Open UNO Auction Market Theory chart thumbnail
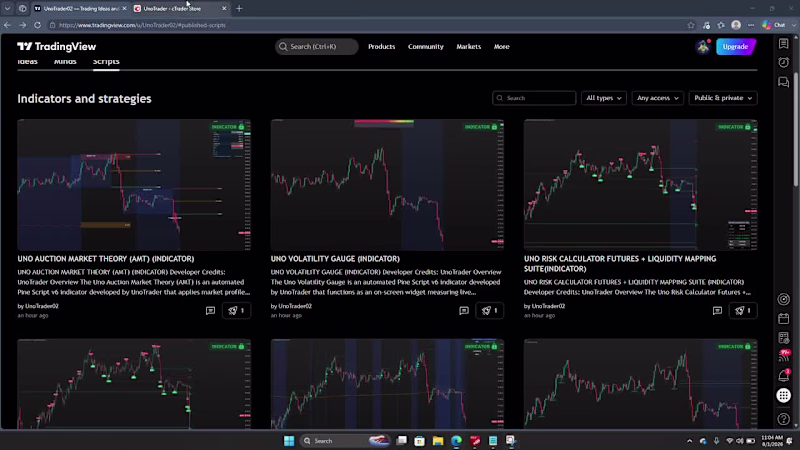The image size is (800, 450). click(x=134, y=185)
